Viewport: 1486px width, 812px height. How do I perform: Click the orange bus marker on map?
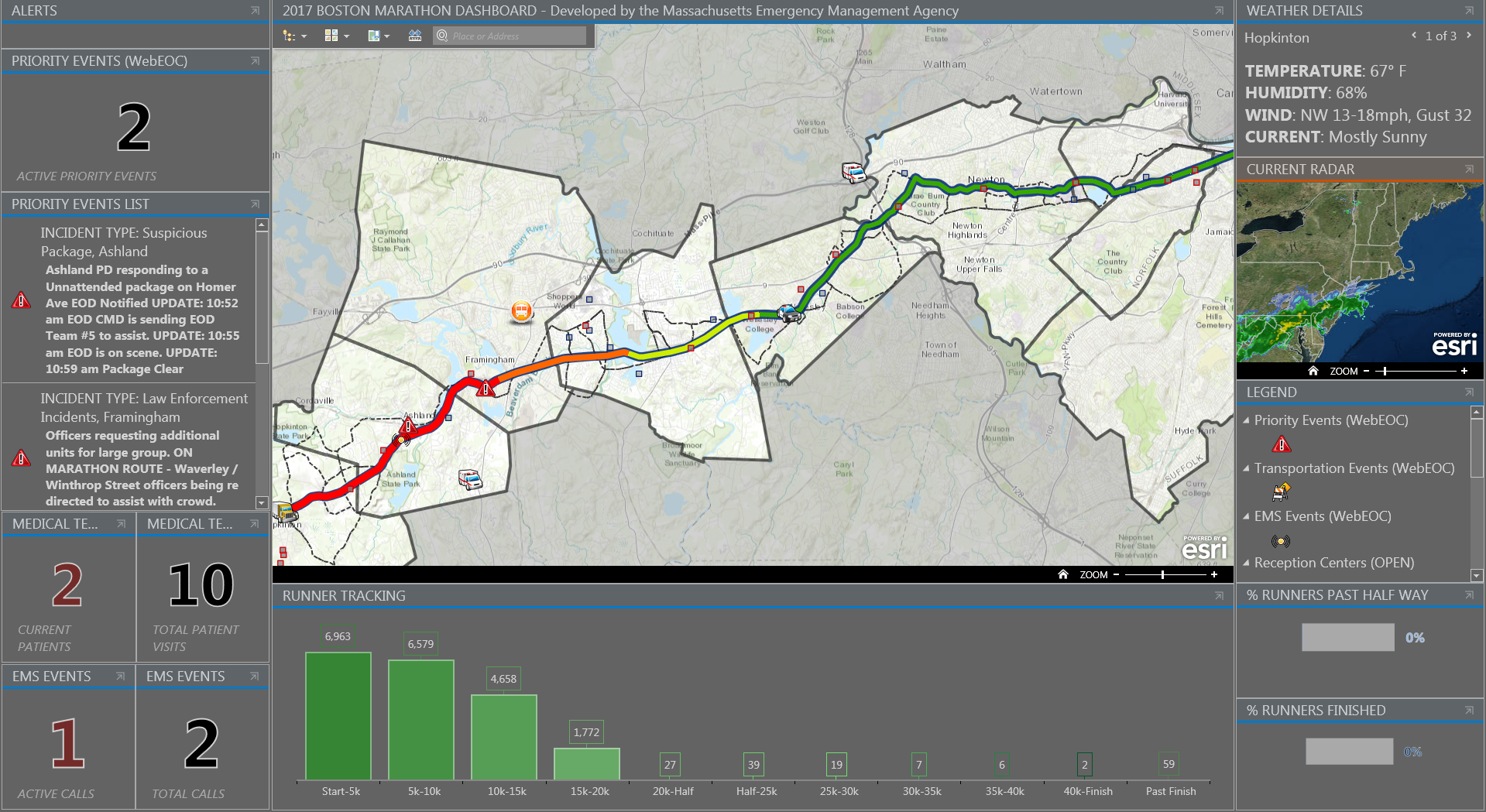[522, 311]
